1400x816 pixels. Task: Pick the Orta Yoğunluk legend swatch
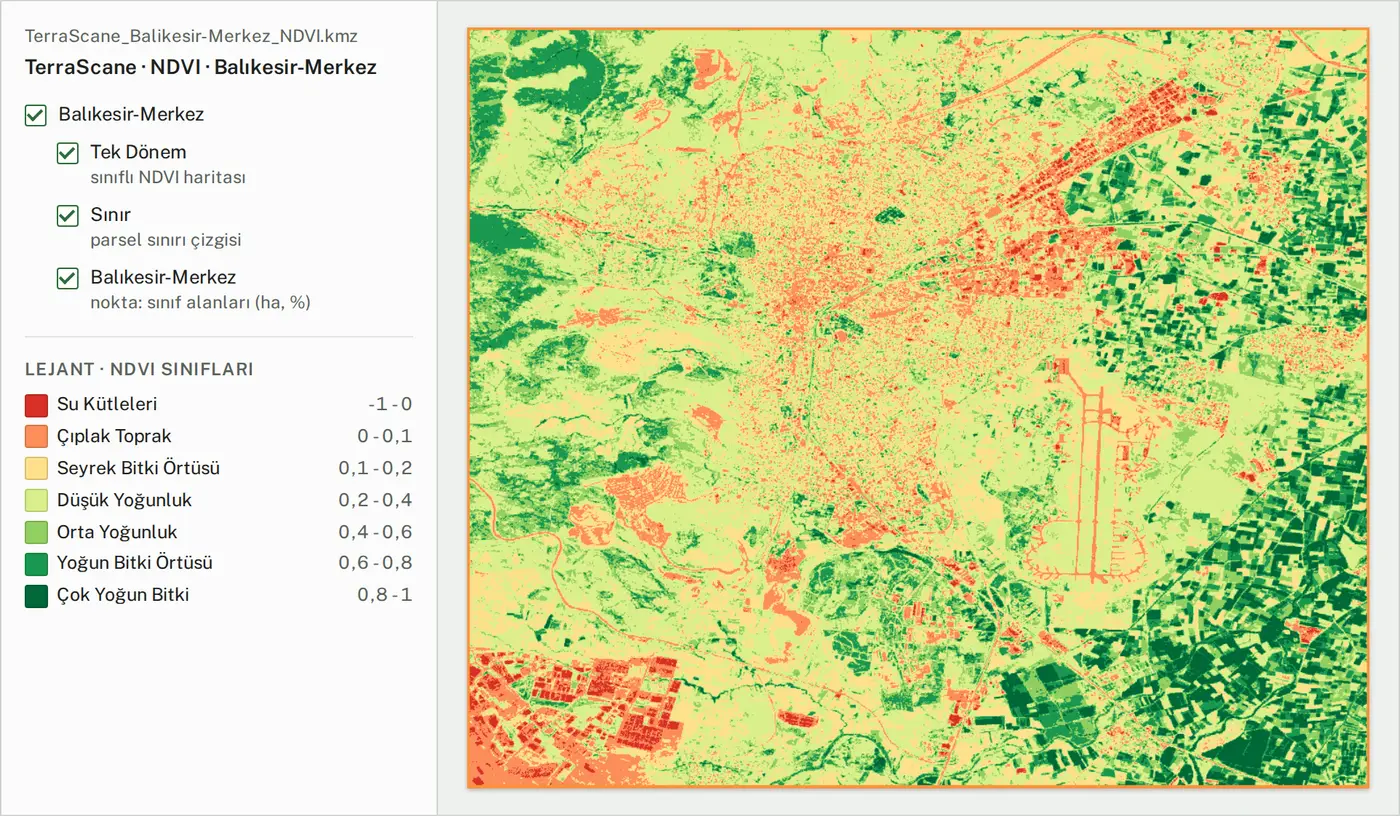point(36,532)
